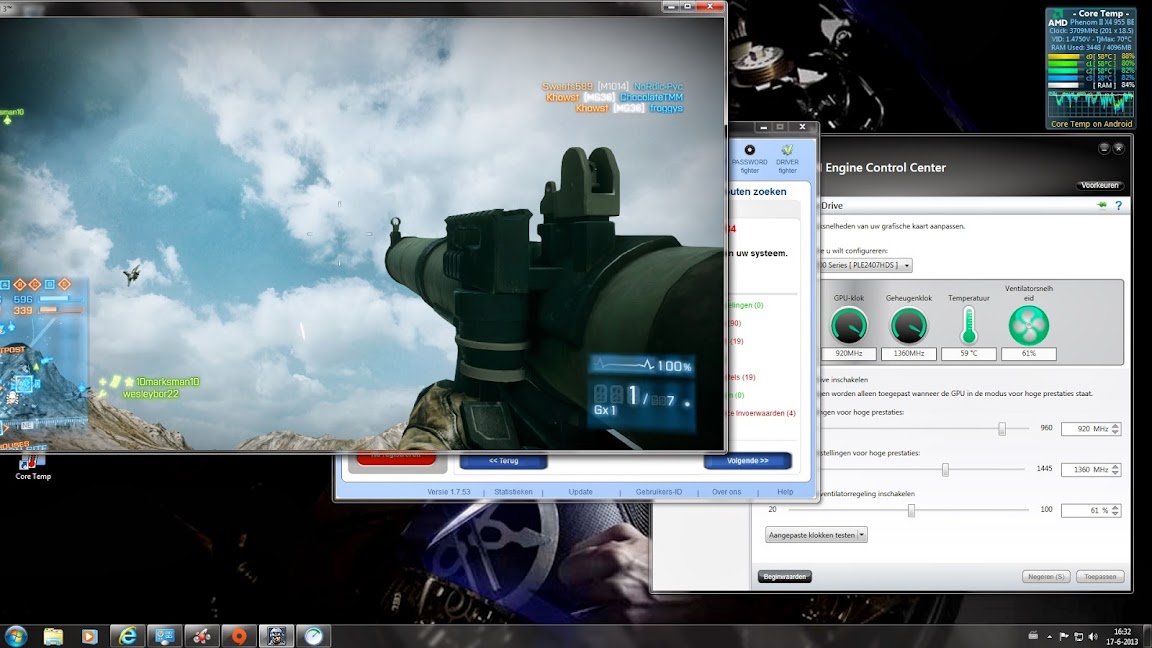
Task: Click the 920 MHz stepper arrows
Action: [1115, 428]
